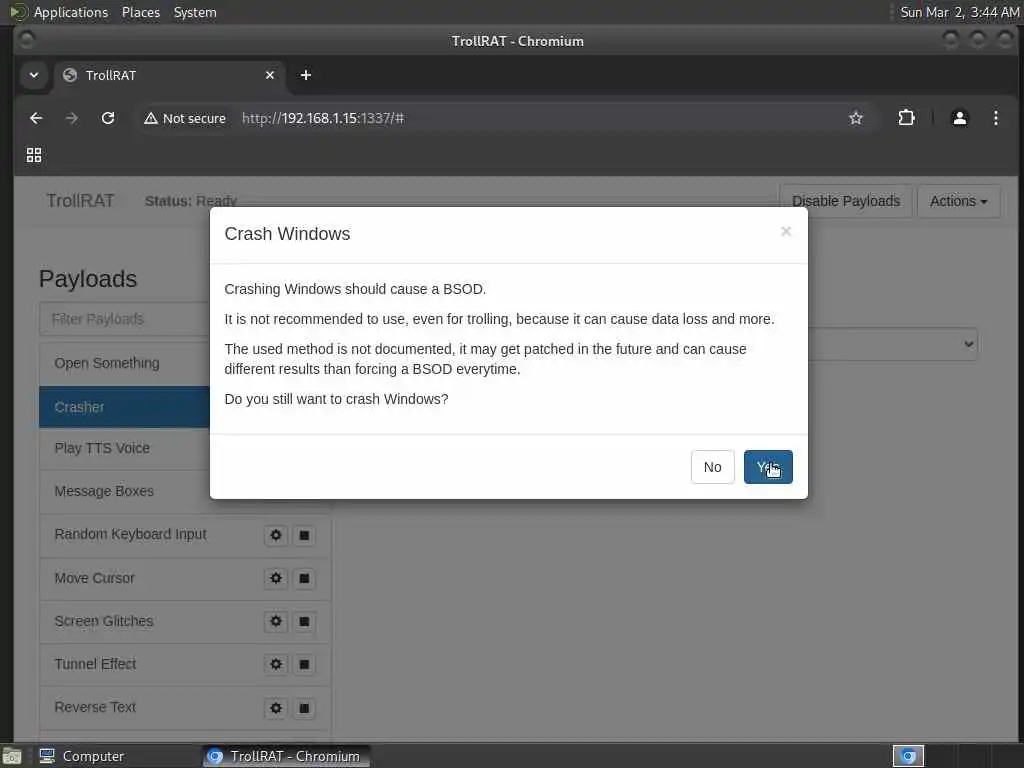The height and width of the screenshot is (768, 1024).
Task: Toggle the stop square for Screen Glitches
Action: 304,621
